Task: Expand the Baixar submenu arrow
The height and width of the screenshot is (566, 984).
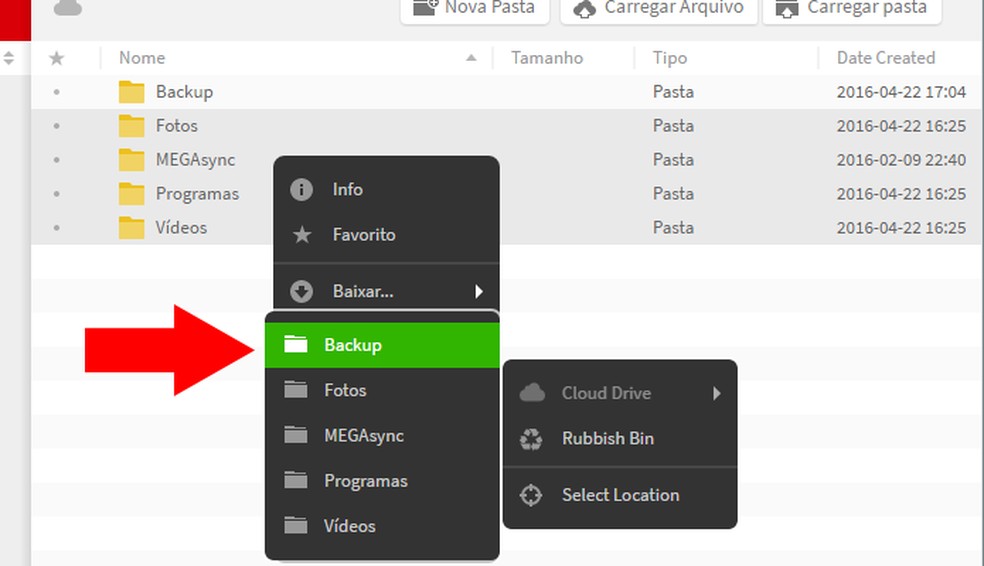Action: (x=479, y=291)
